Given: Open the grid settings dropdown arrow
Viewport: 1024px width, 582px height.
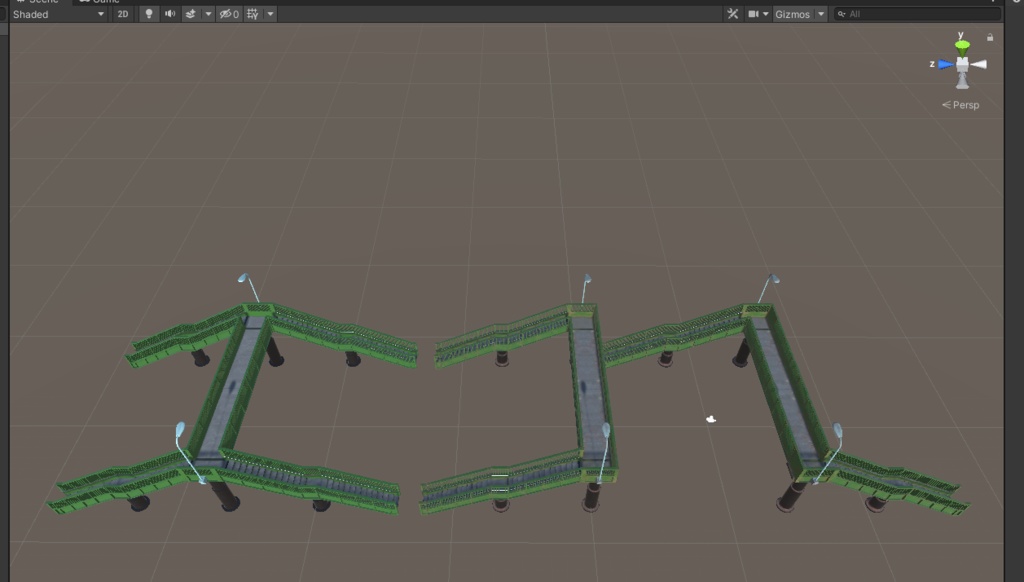Looking at the screenshot, I should pos(271,14).
